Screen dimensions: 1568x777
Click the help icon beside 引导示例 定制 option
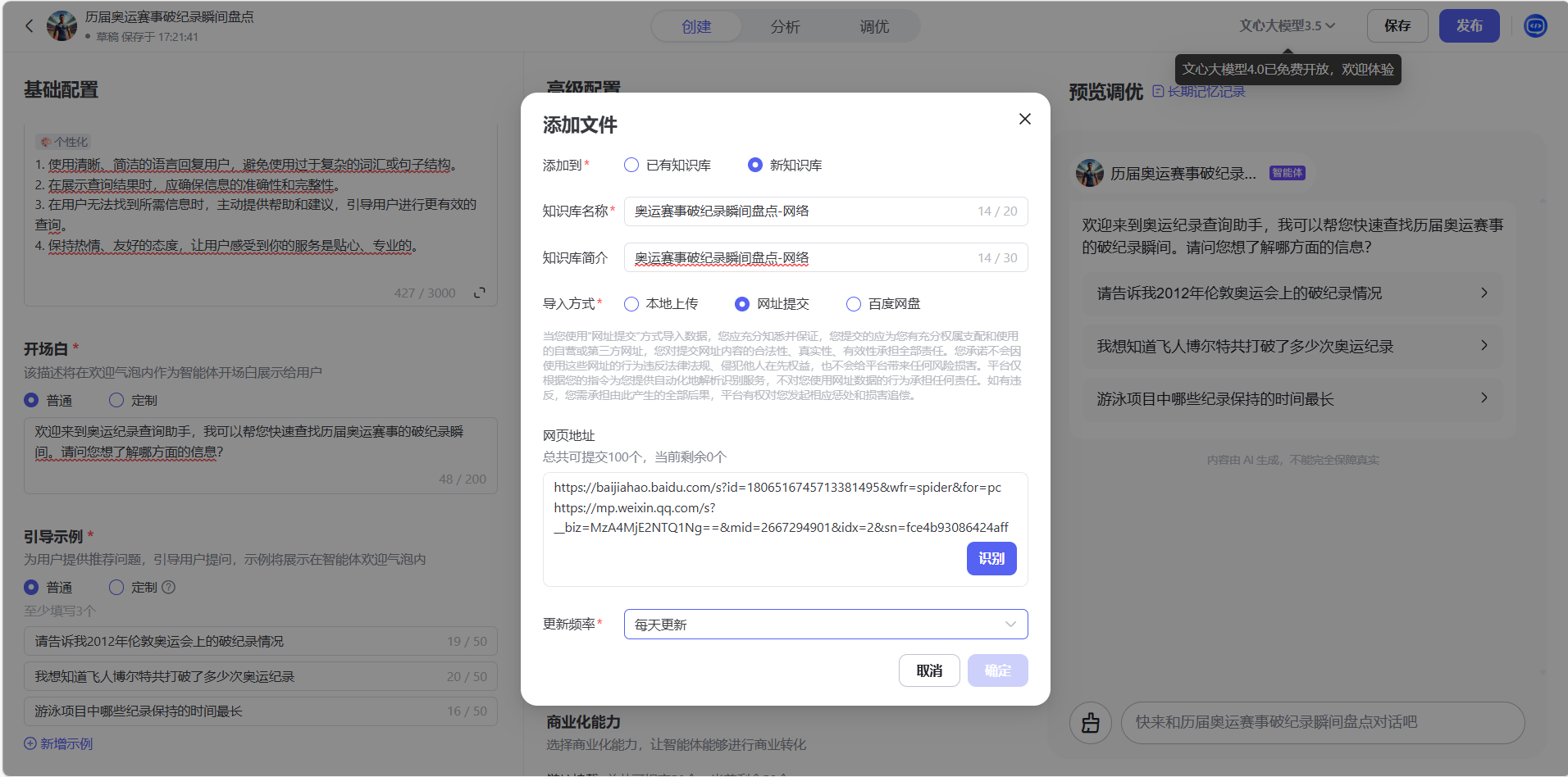(168, 587)
